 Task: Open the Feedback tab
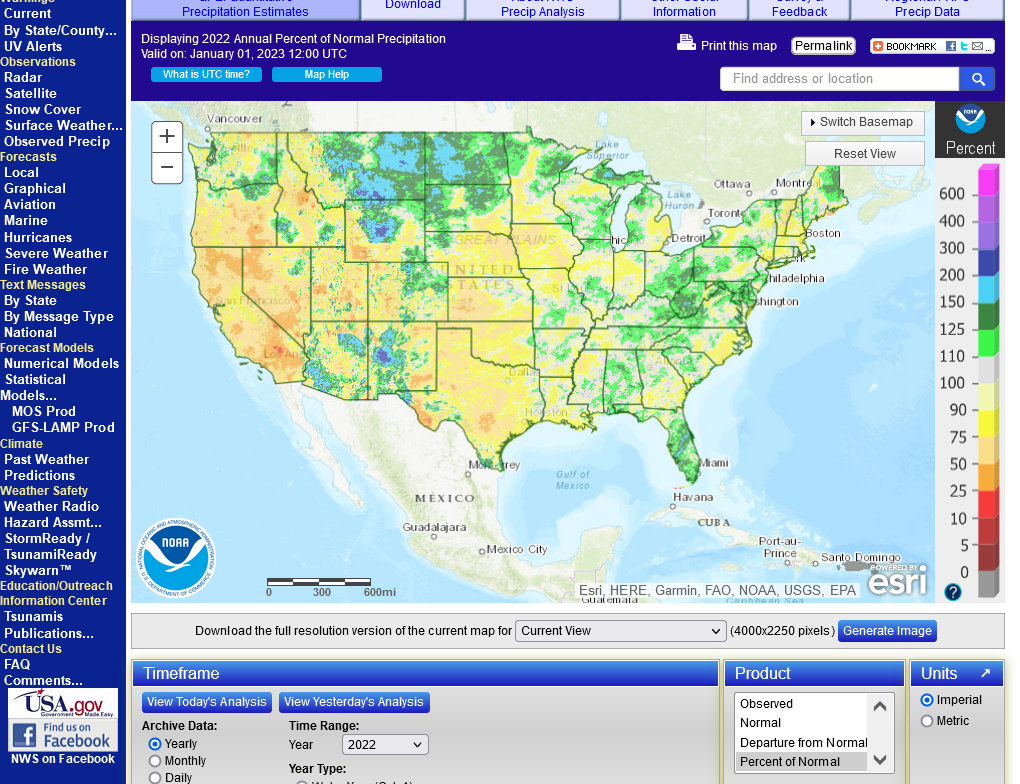[x=799, y=9]
